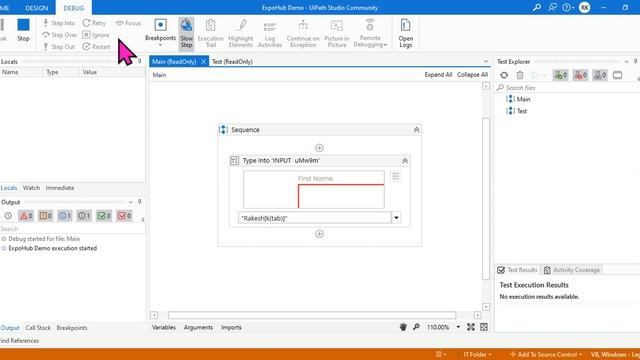The image size is (640, 360).
Task: Open the help menu icon
Action: 567,7
